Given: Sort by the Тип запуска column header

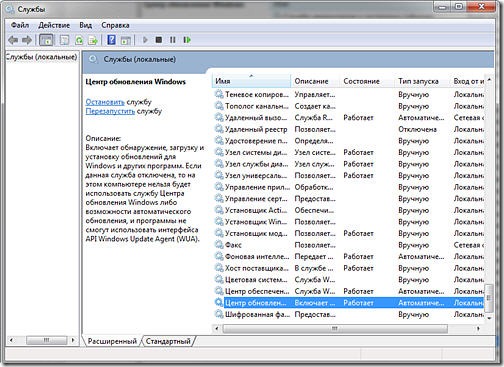Looking at the screenshot, I should coord(422,81).
